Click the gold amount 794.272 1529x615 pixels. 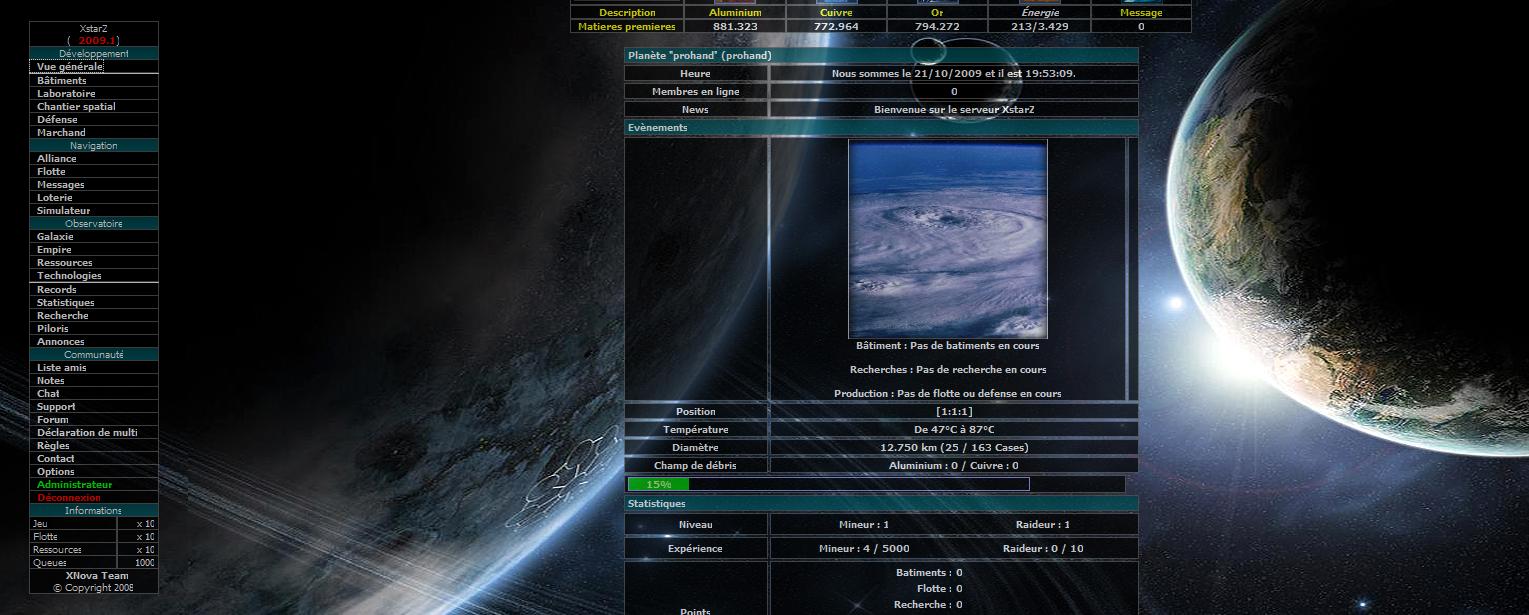tap(937, 27)
